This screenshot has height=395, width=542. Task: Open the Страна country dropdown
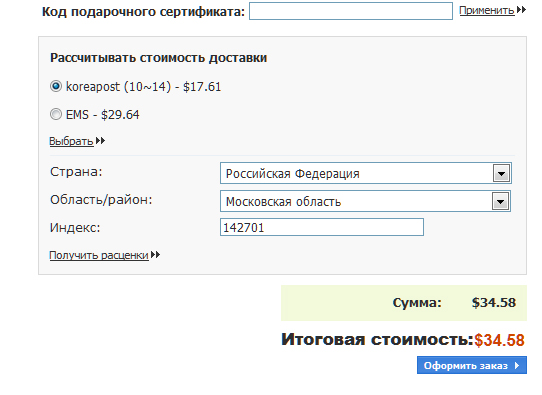tap(366, 173)
